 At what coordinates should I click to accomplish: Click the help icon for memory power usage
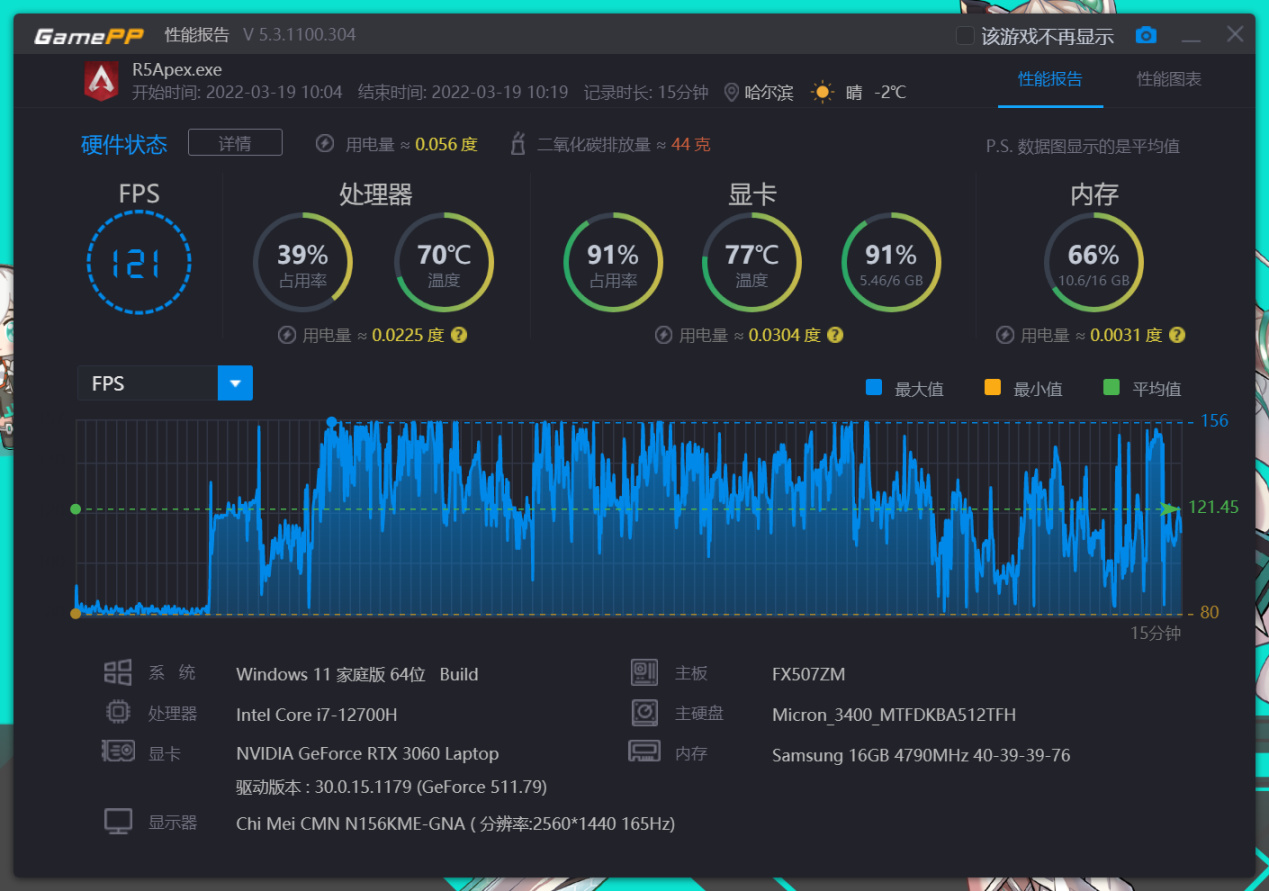1177,335
